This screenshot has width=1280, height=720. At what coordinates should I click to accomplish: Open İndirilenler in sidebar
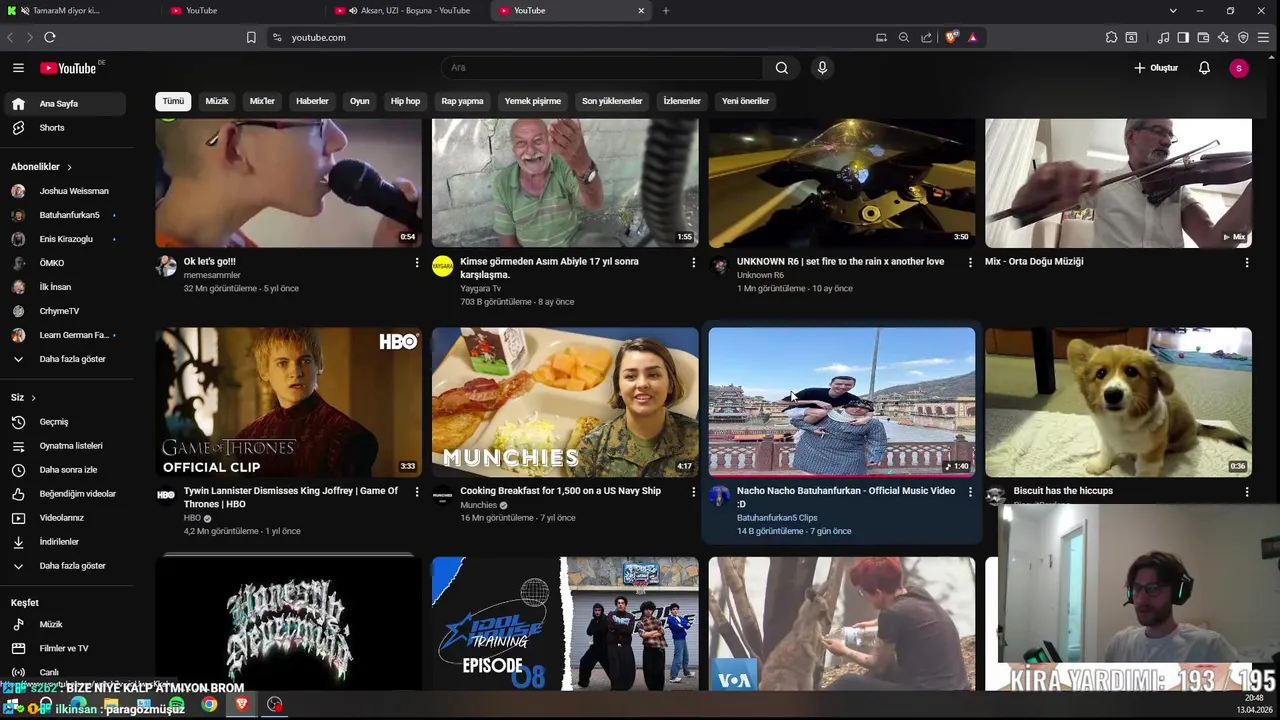[64, 542]
